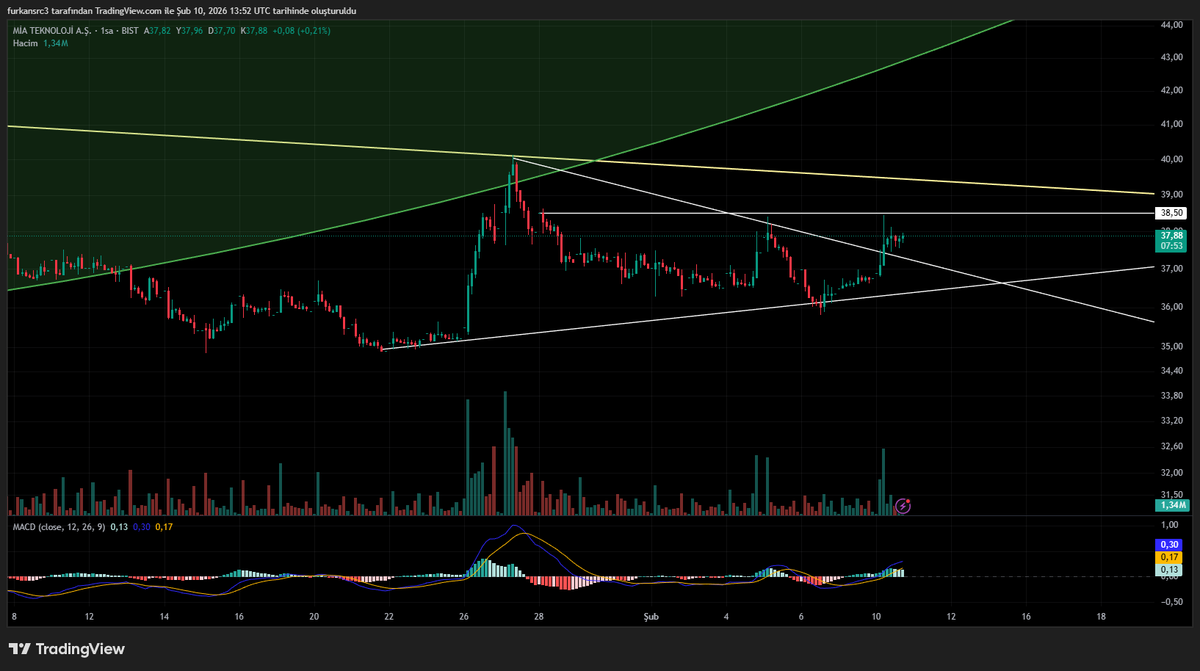Click the 41,00 price axis label
Image resolution: width=1200 pixels, height=671 pixels.
coord(1172,125)
